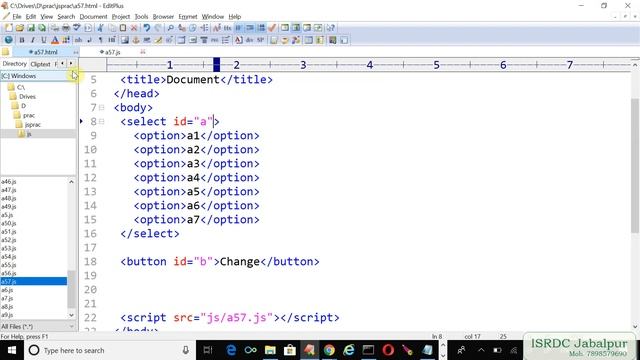Cut the selection with the scissors icon
640x360 pixels.
pos(100,28)
